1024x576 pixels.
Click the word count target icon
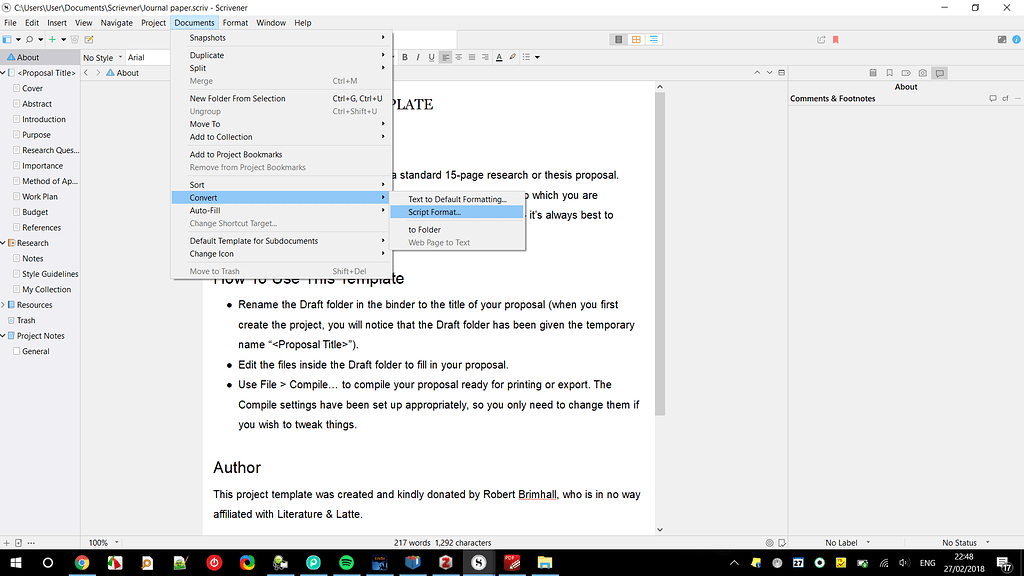[x=769, y=543]
